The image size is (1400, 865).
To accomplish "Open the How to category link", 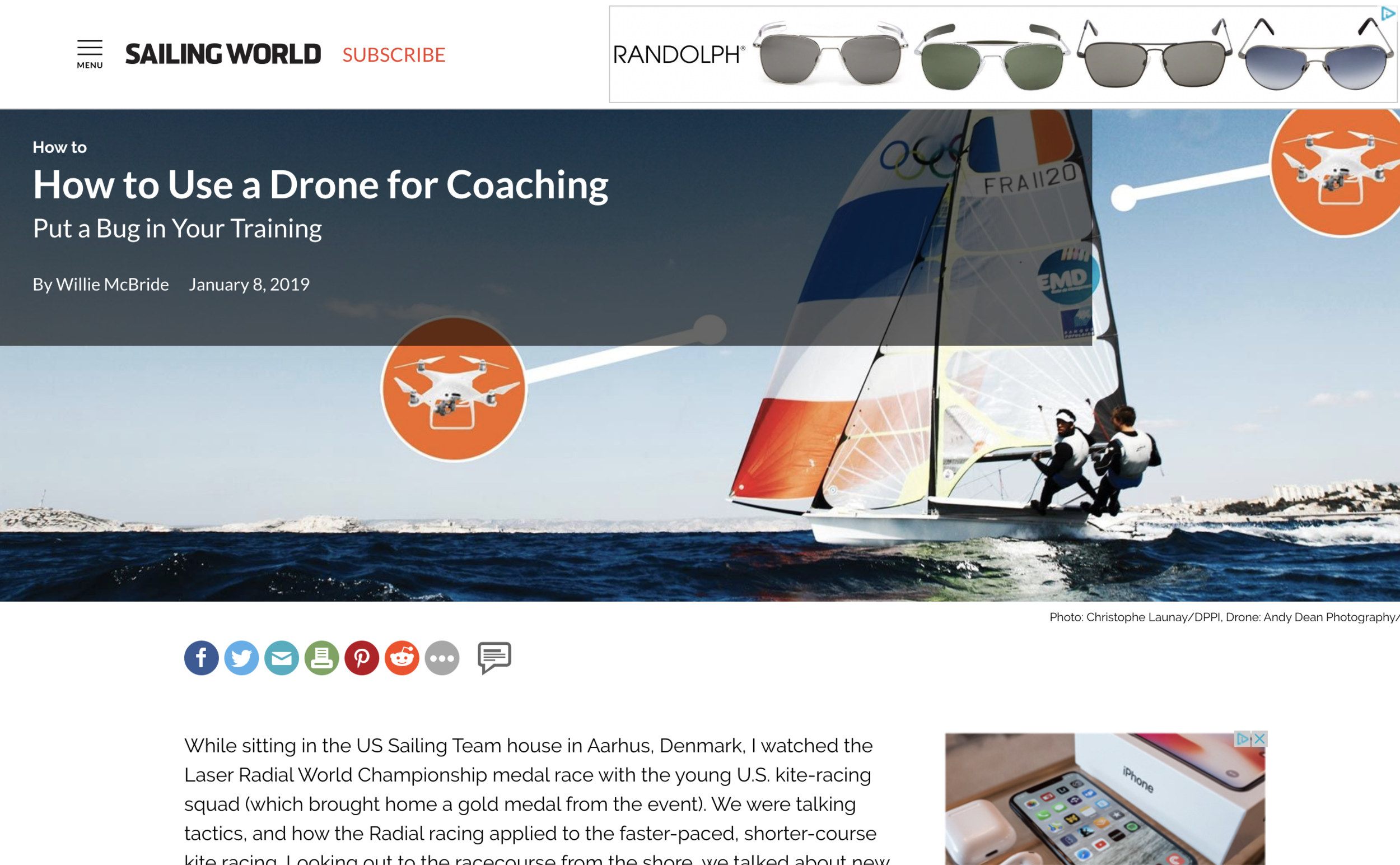I will (59, 147).
